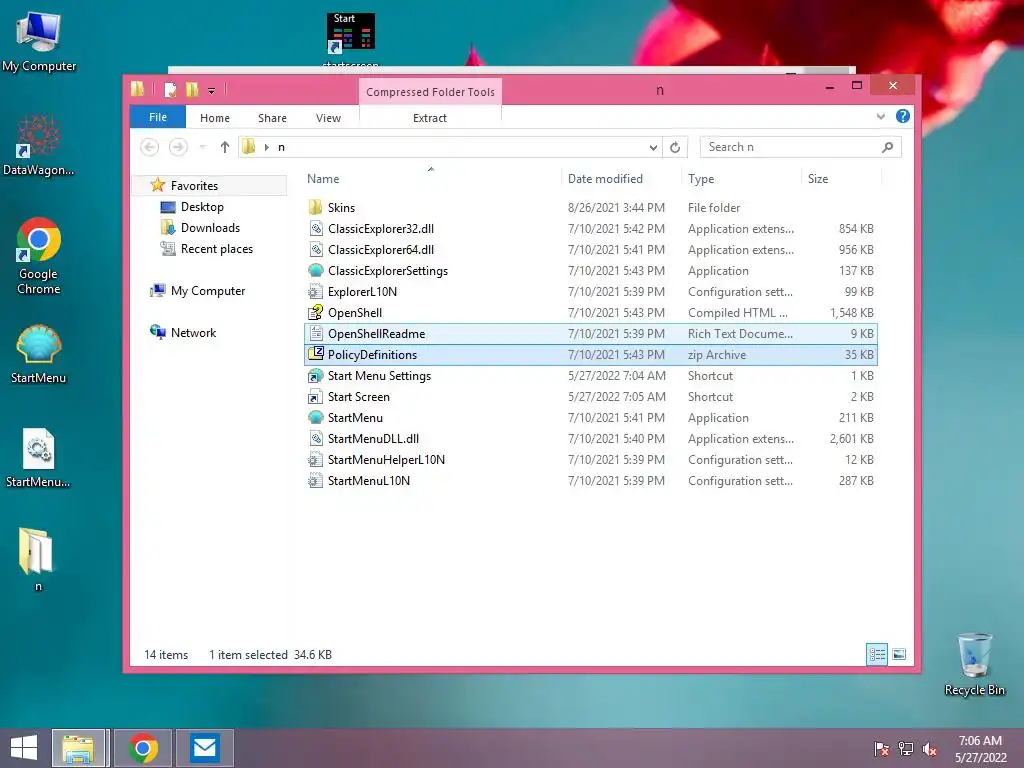Switch to details view layout icon
The image size is (1024, 768).
coord(876,654)
